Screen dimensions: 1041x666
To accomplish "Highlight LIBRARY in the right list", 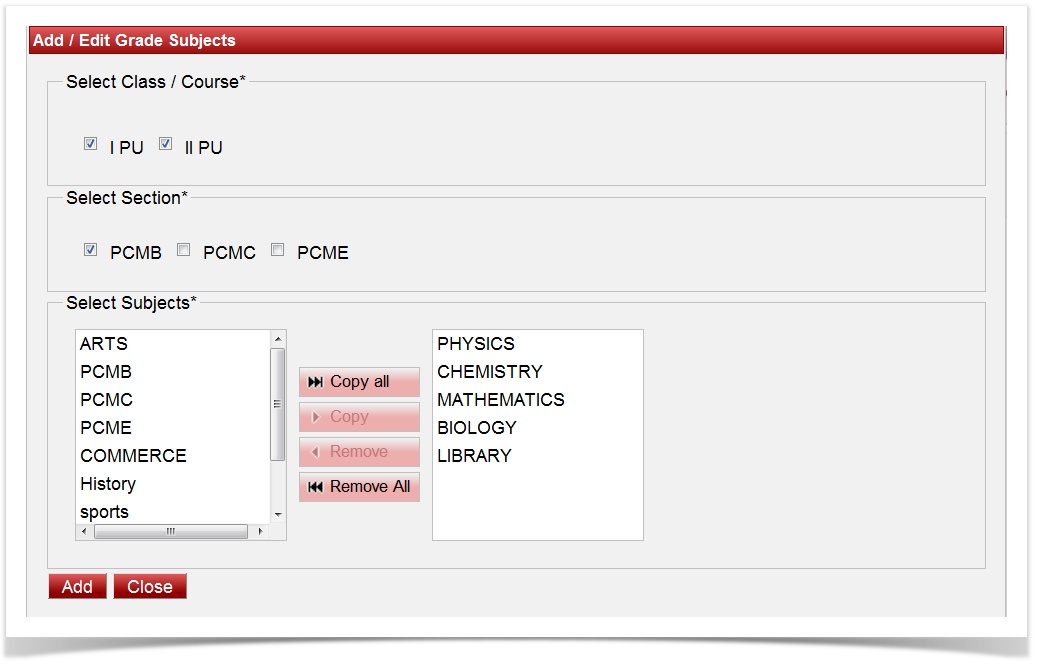I will 474,456.
